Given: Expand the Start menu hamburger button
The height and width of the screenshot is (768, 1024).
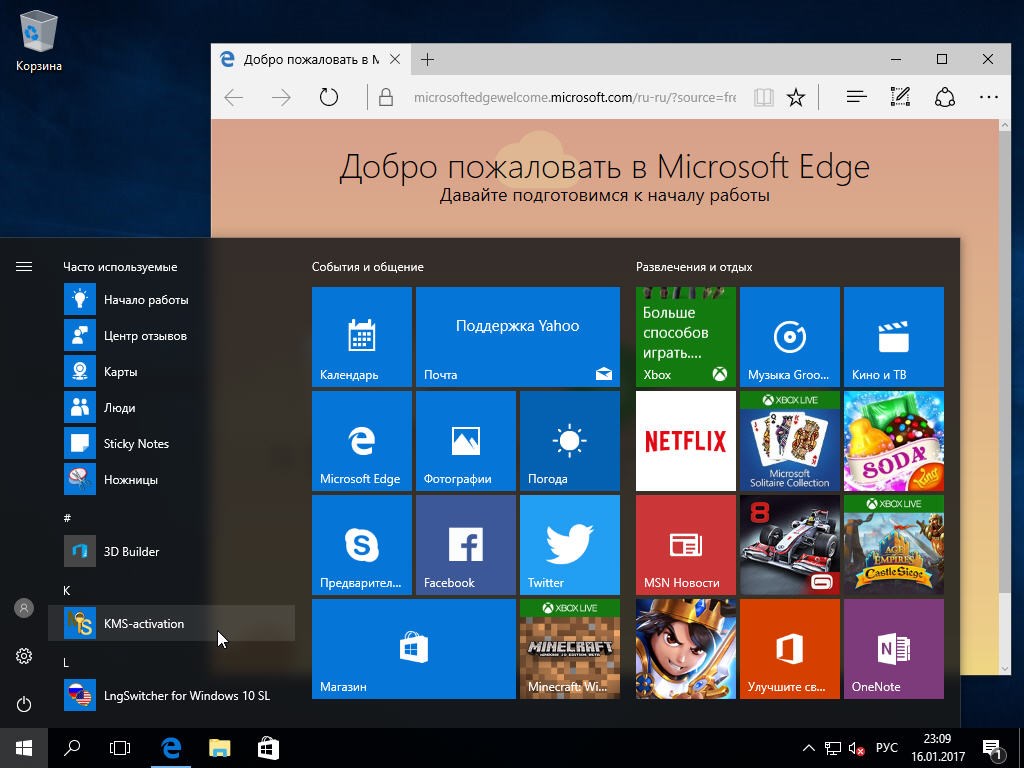Looking at the screenshot, I should click(x=24, y=266).
